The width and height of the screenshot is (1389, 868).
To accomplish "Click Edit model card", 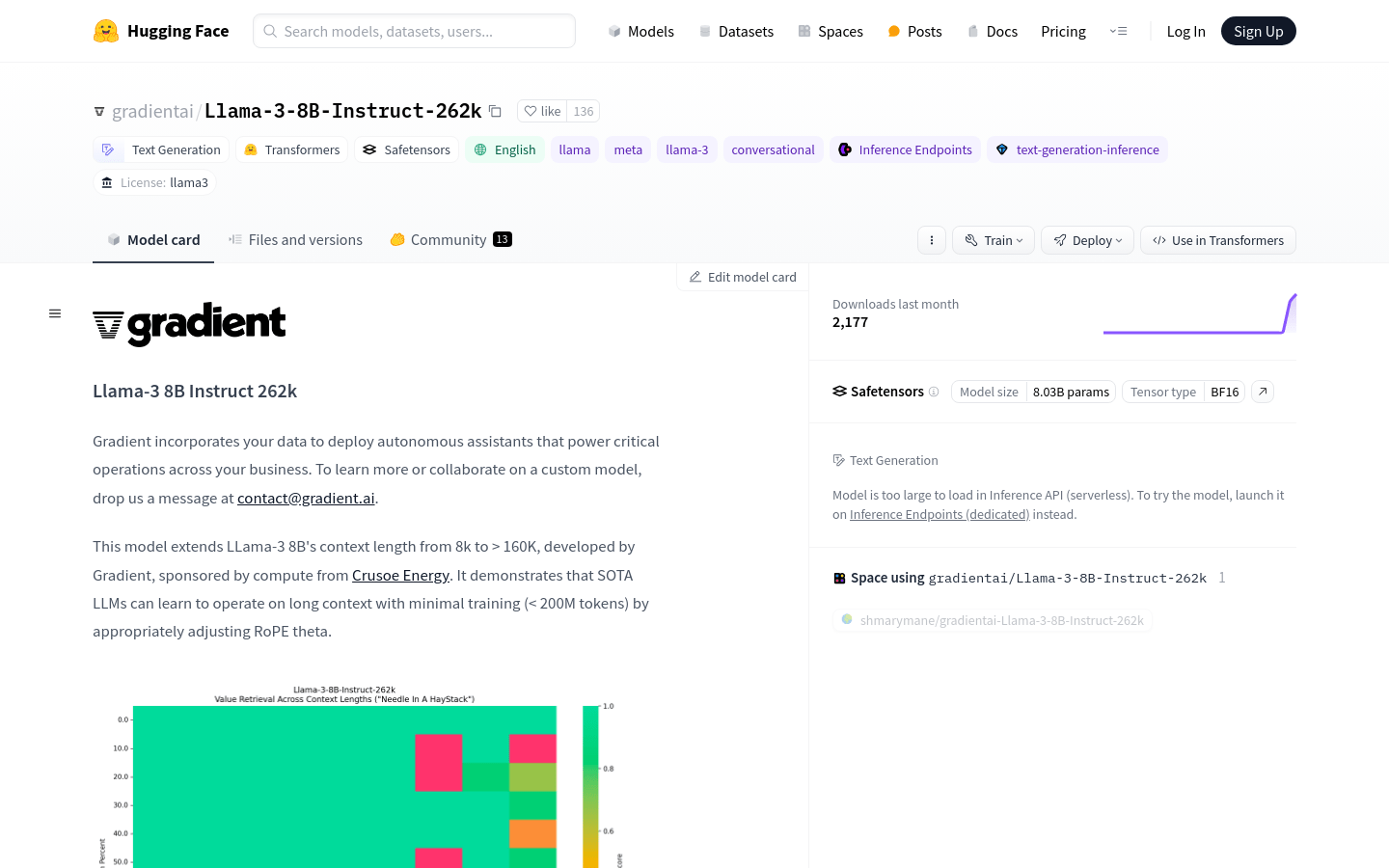I will pos(743,277).
